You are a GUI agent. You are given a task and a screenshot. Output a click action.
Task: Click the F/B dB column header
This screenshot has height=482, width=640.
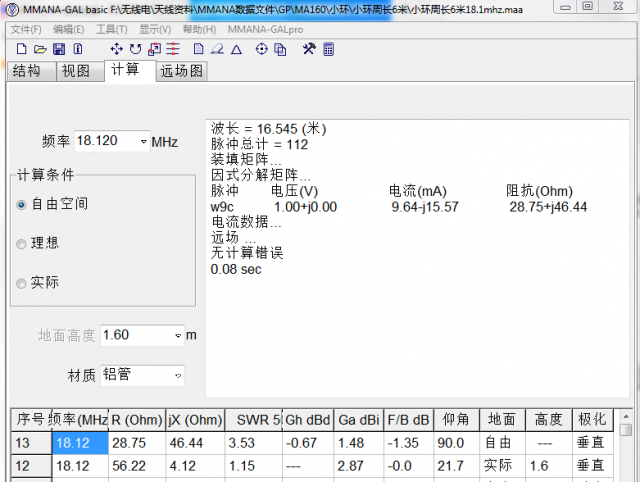pyautogui.click(x=409, y=420)
